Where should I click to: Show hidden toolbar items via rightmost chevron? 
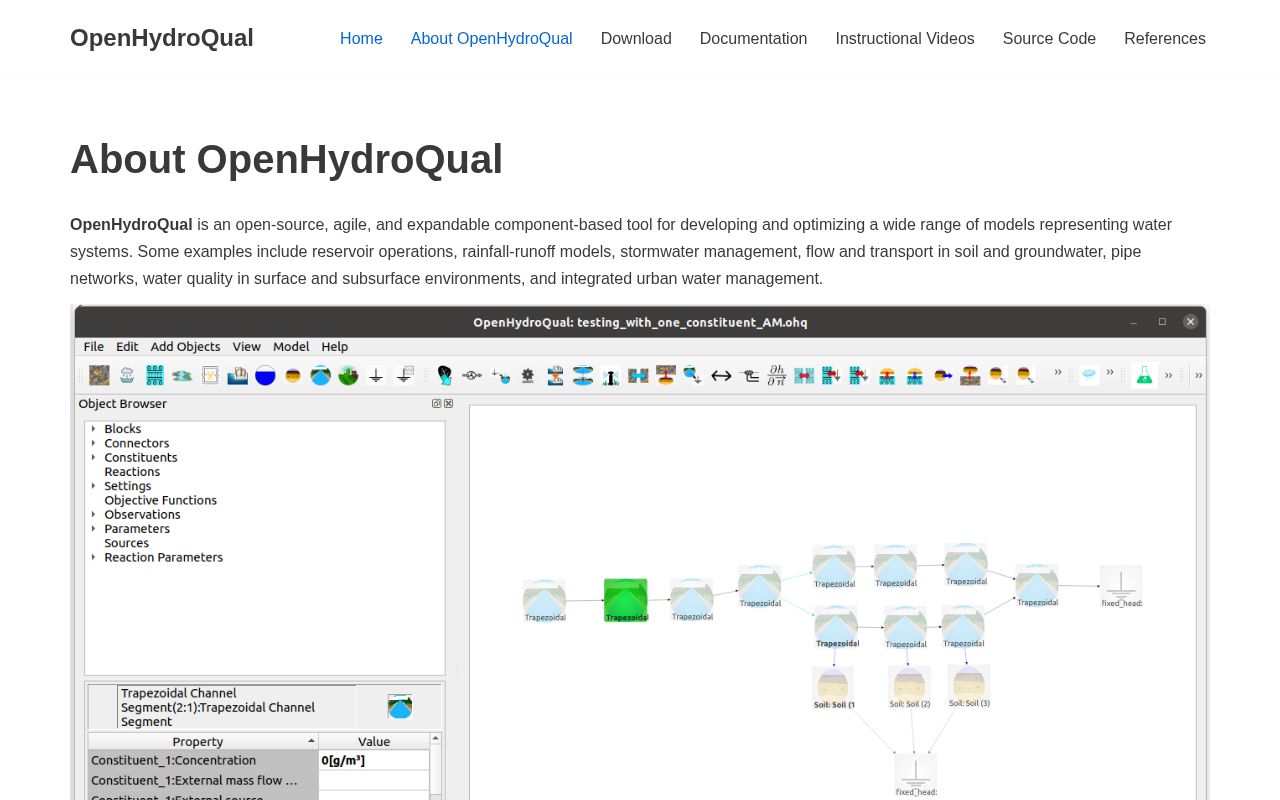tap(1198, 375)
